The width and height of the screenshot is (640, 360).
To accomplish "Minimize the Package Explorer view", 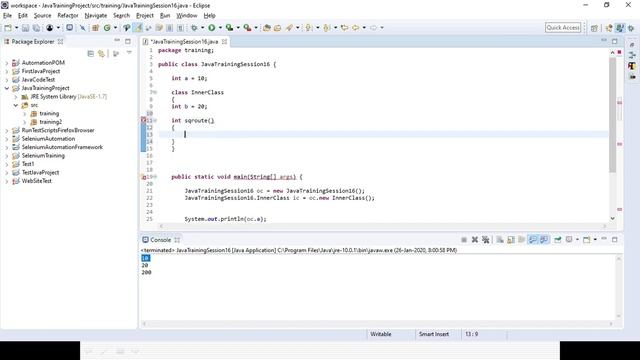I will point(117,41).
